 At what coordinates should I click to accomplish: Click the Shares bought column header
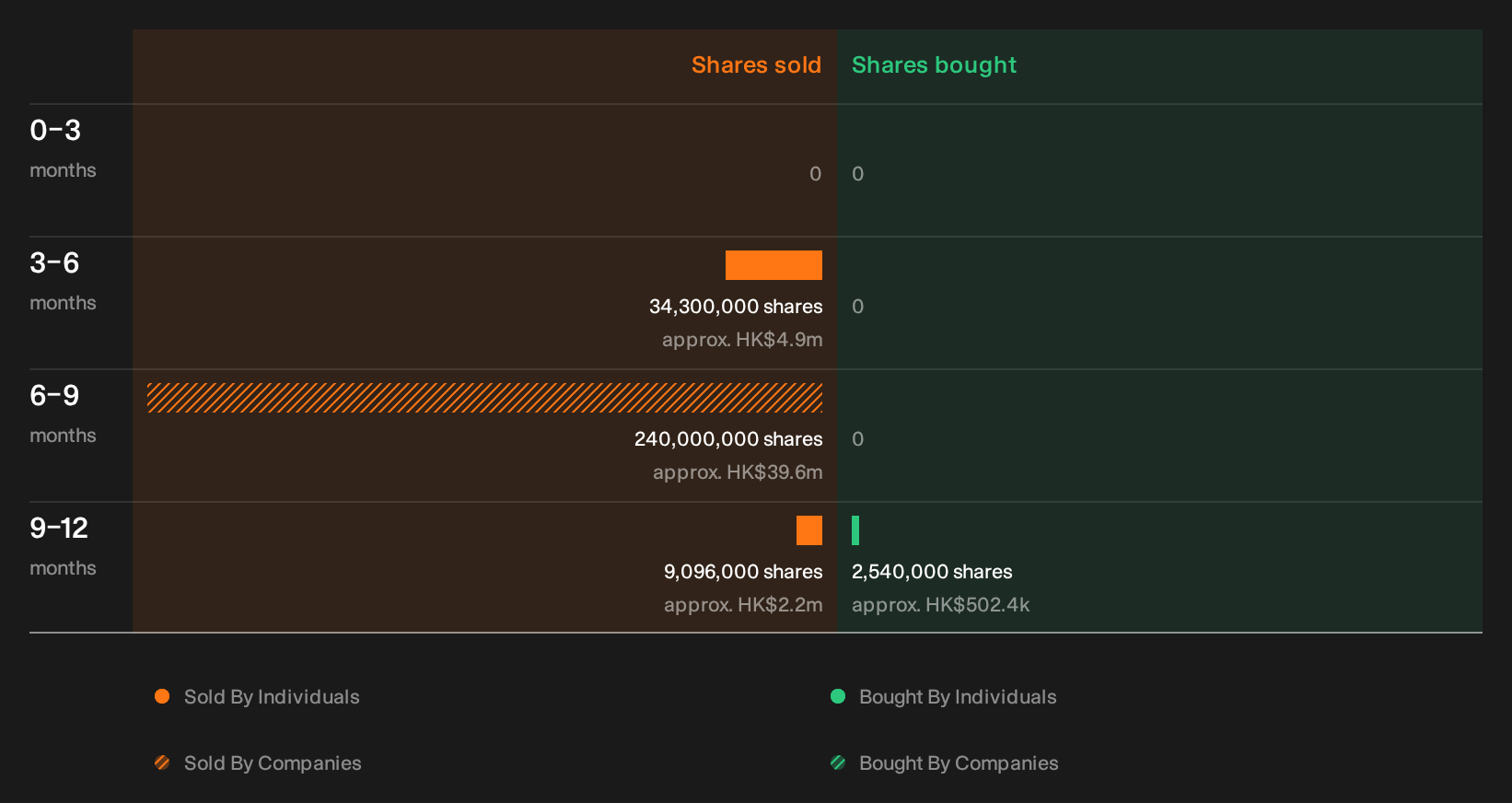[x=934, y=65]
